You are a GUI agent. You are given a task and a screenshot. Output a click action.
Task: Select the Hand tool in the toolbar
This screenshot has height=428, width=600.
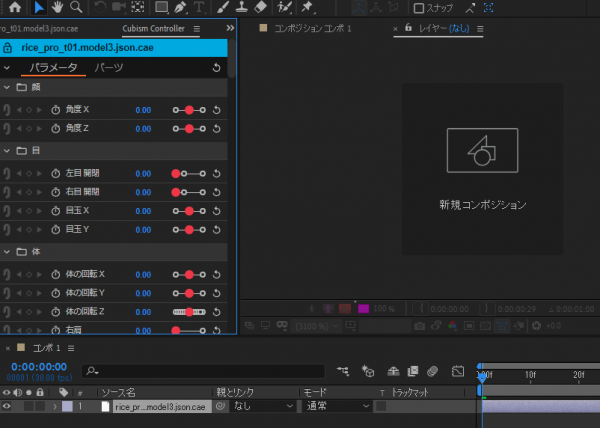pyautogui.click(x=59, y=7)
